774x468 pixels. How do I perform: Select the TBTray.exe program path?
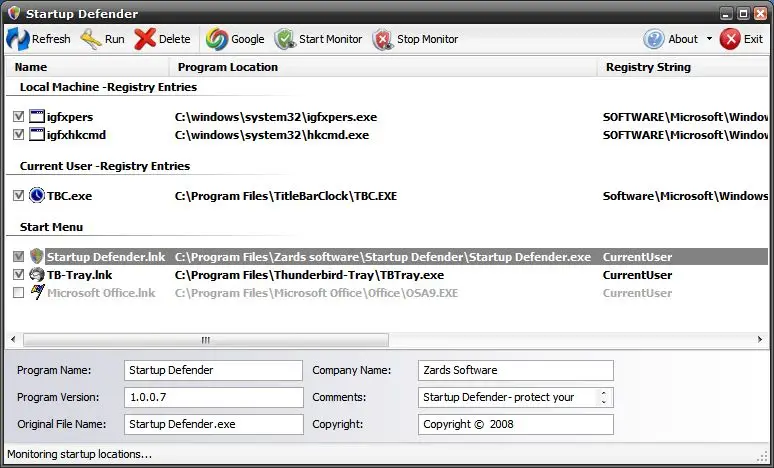310,275
